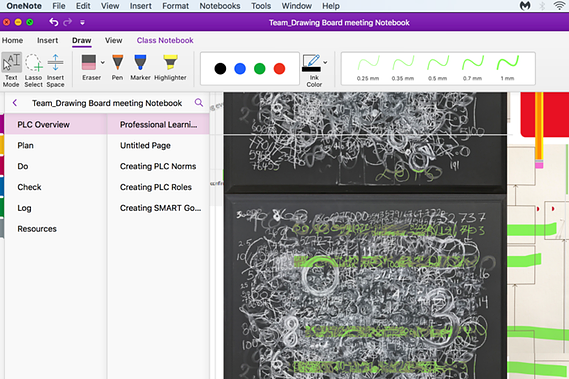Pick the Pen drawing tool
Viewport: 569px width, 379px height.
[117, 67]
